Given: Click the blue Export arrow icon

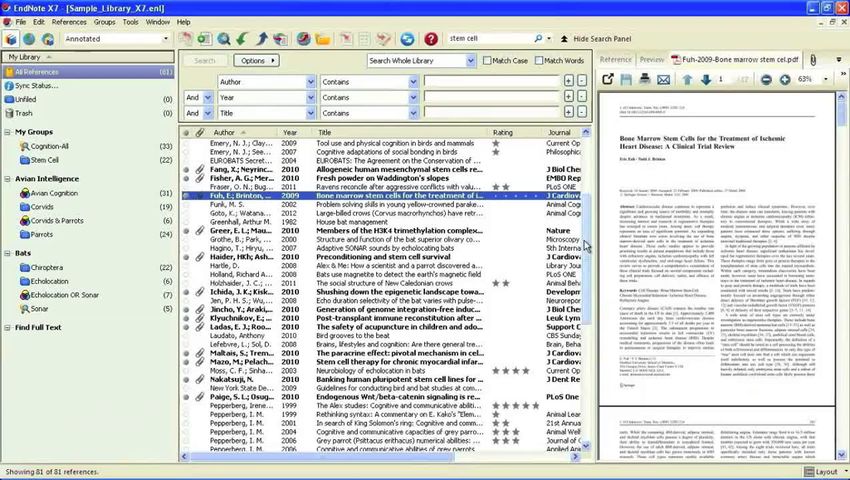Looking at the screenshot, I should [x=262, y=39].
